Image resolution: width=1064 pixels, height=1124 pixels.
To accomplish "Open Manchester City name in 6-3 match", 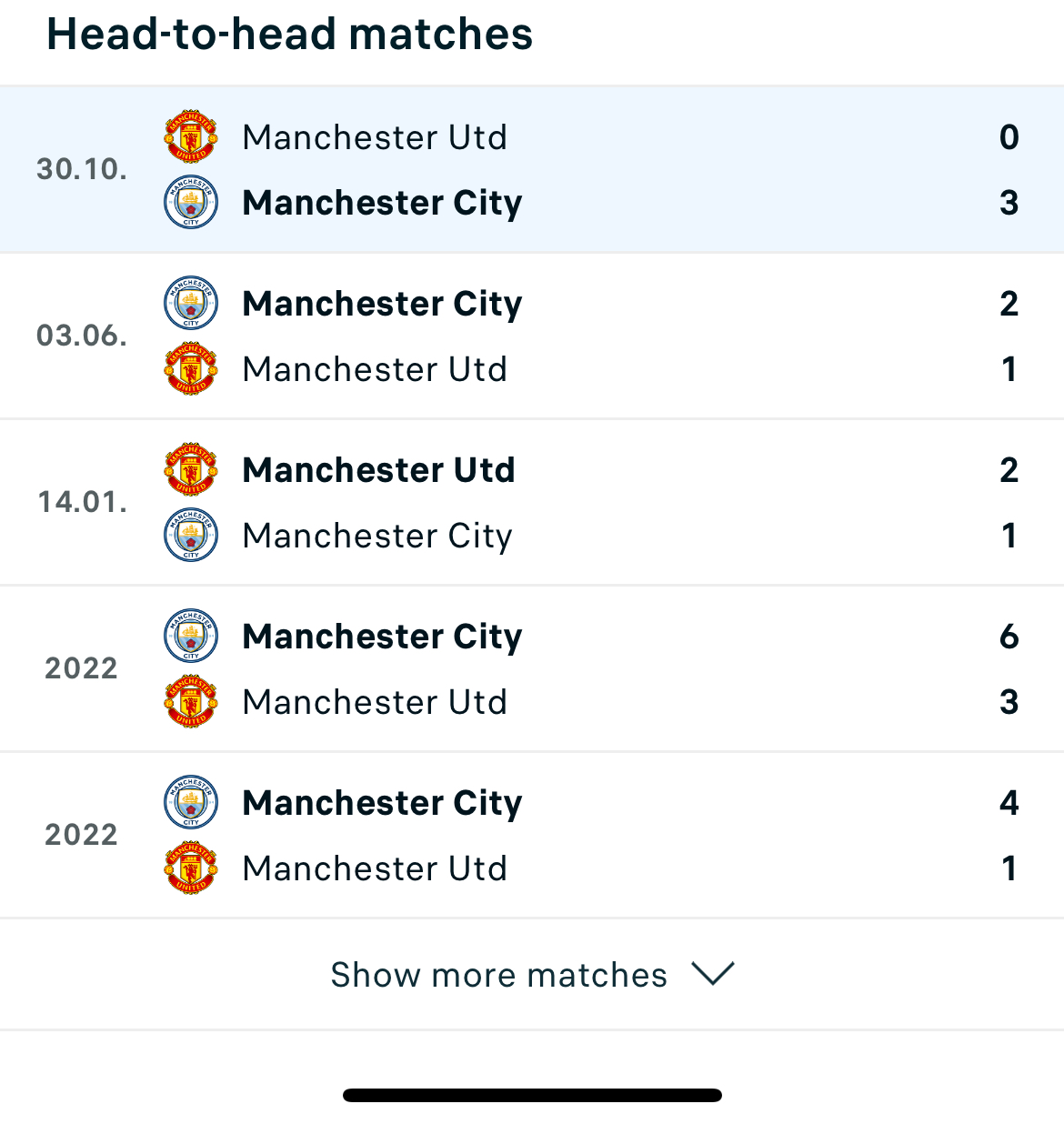I will (x=382, y=637).
